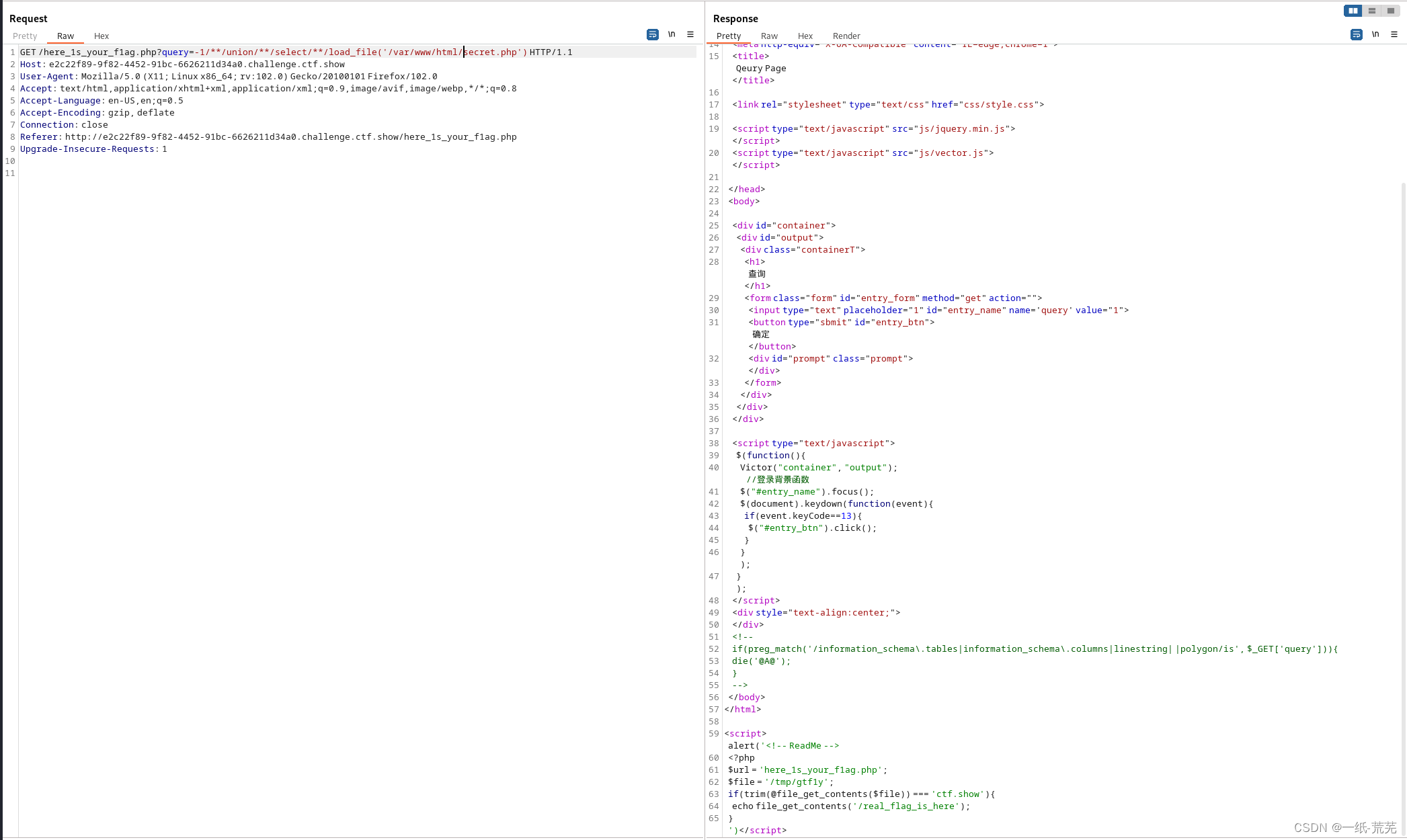Click the button entry_btn line in Response

pos(842,323)
